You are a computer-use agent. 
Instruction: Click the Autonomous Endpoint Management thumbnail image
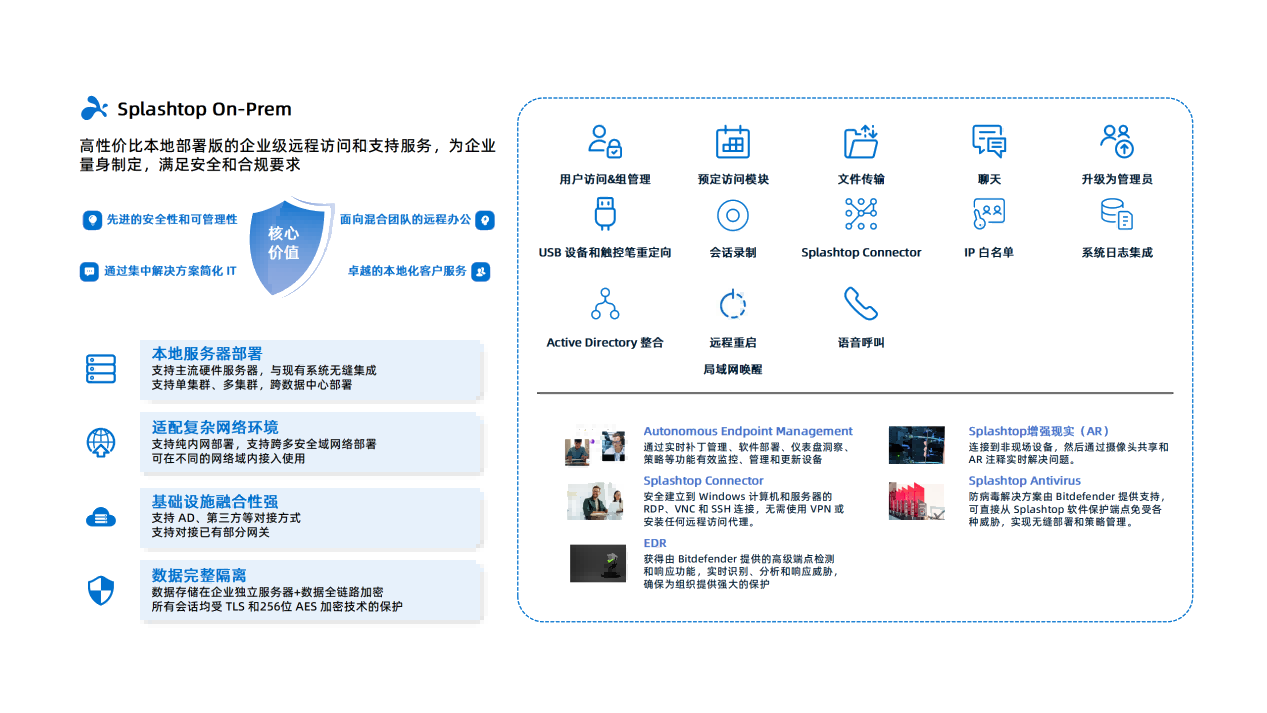tap(595, 446)
